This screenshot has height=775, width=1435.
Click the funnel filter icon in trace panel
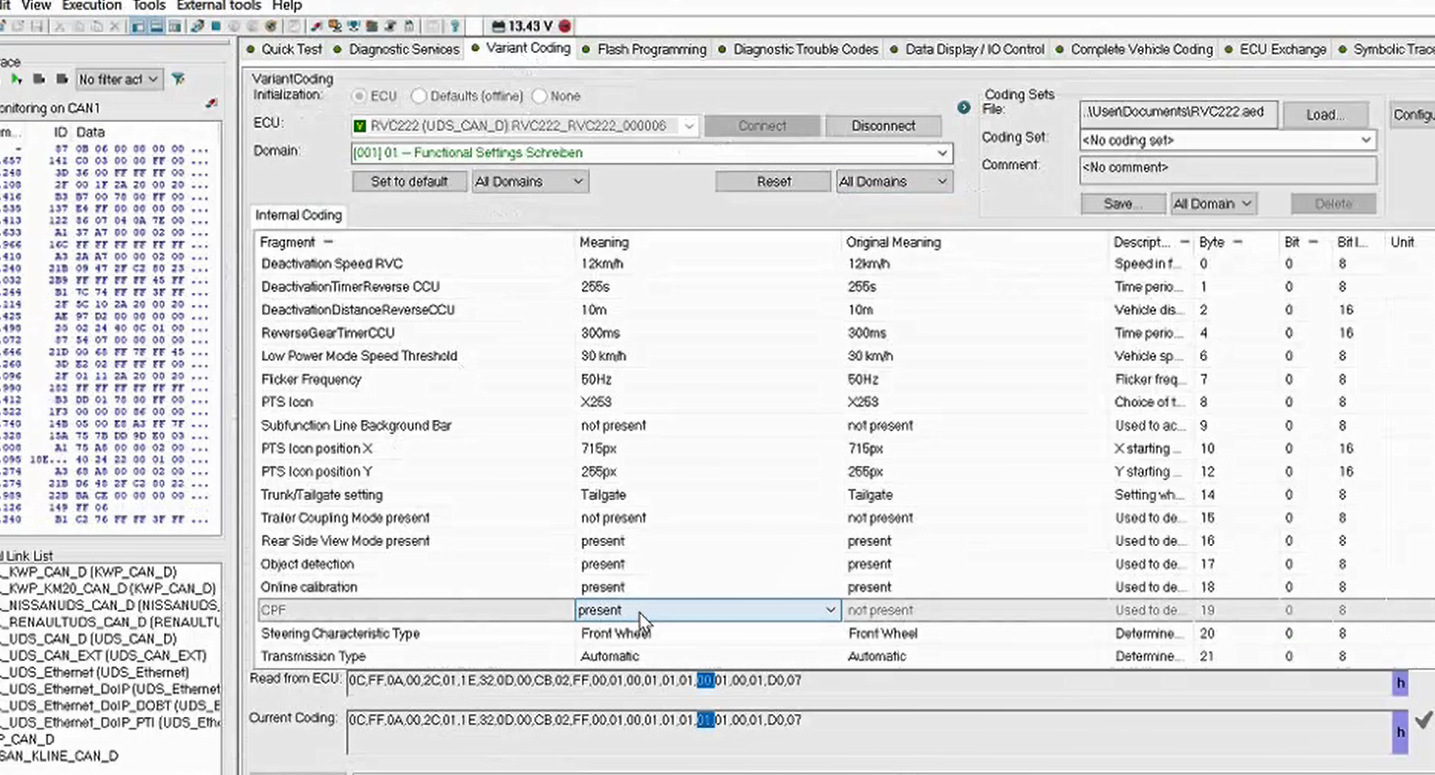(x=177, y=79)
